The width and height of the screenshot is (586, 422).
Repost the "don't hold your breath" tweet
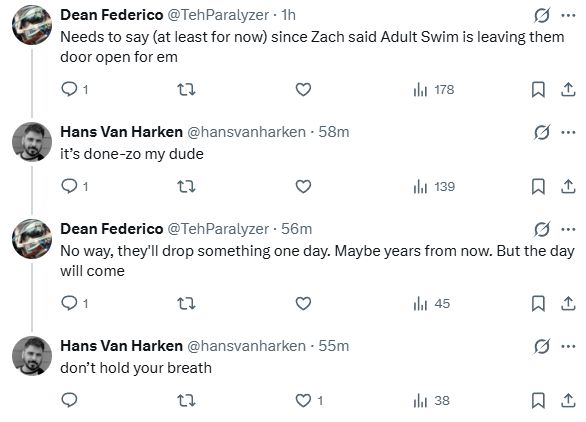pos(186,401)
